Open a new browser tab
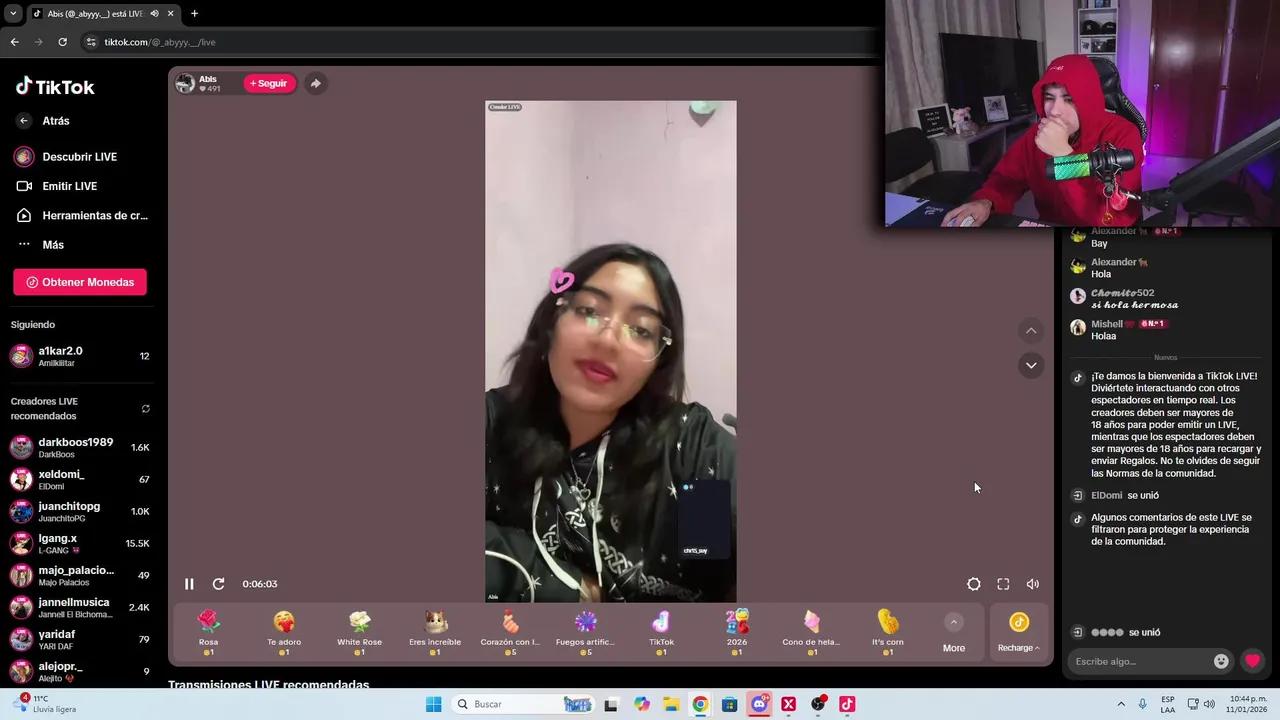 pyautogui.click(x=194, y=14)
